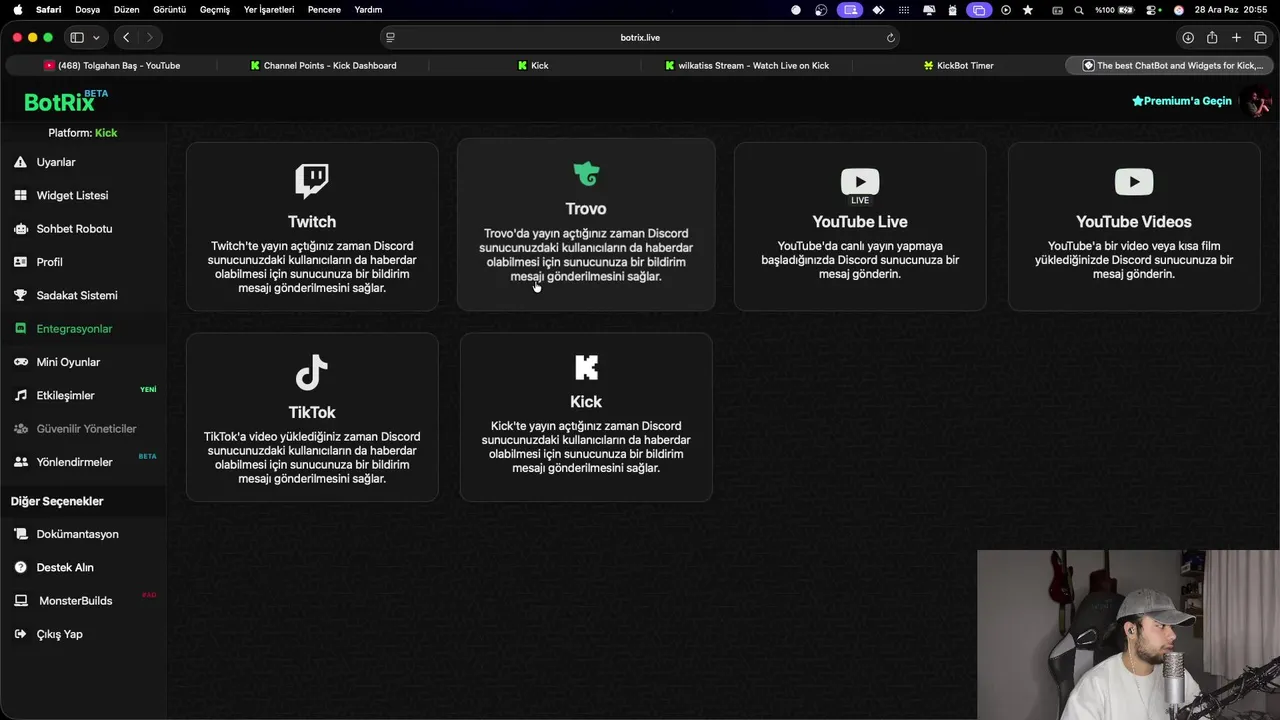Image resolution: width=1280 pixels, height=720 pixels.
Task: Click the new tab plus icon
Action: click(x=1236, y=37)
